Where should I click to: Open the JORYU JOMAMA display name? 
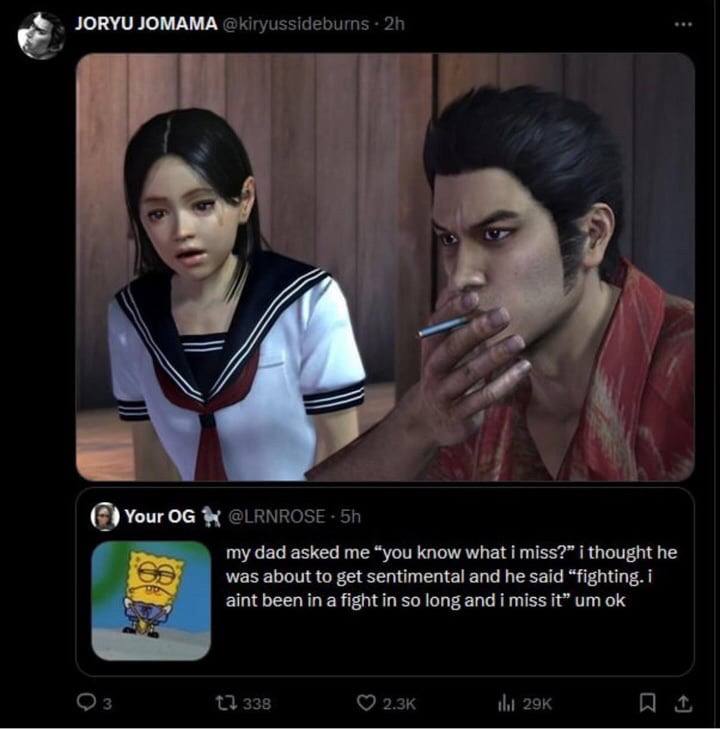point(146,24)
